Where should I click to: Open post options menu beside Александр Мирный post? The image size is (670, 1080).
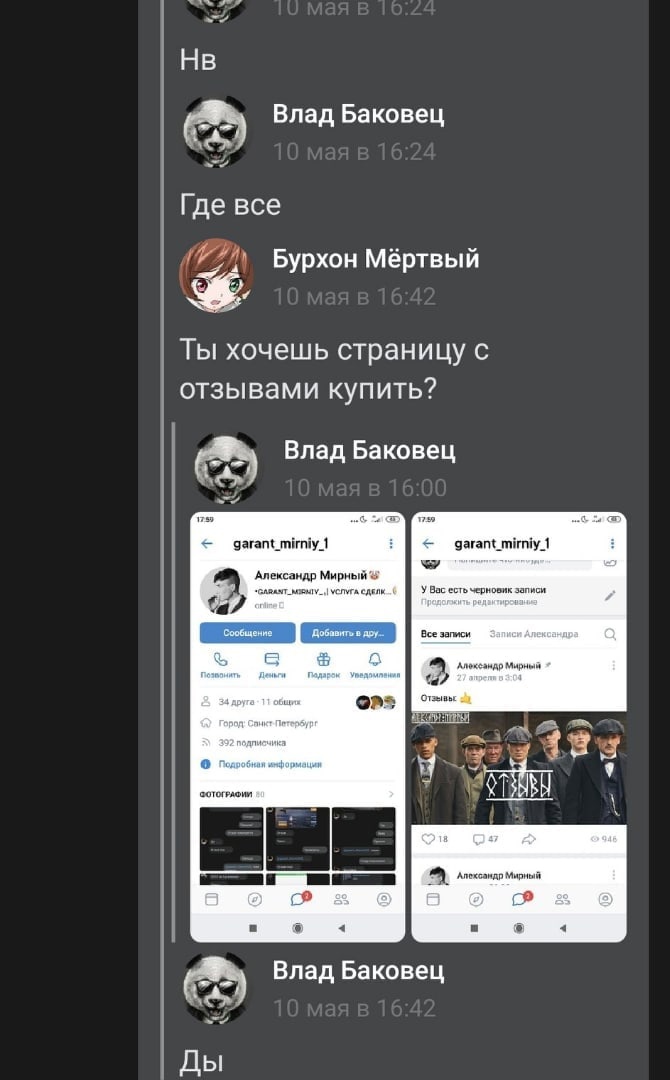point(613,665)
